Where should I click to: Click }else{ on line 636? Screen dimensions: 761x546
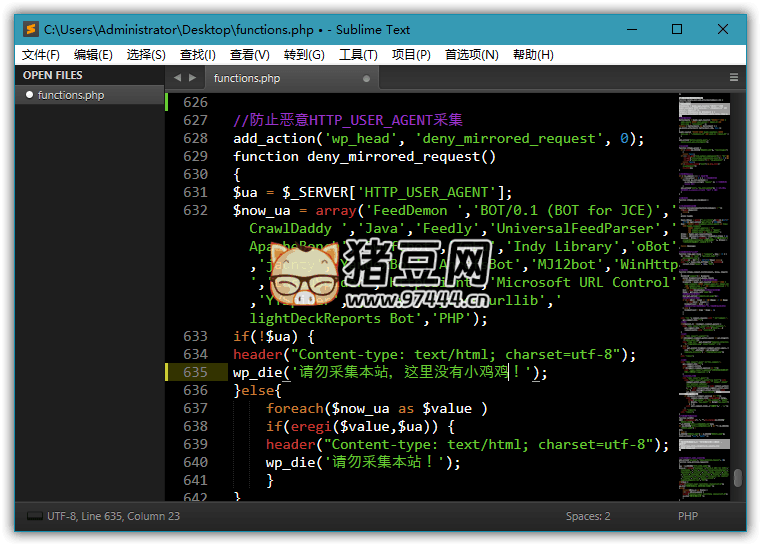click(257, 391)
